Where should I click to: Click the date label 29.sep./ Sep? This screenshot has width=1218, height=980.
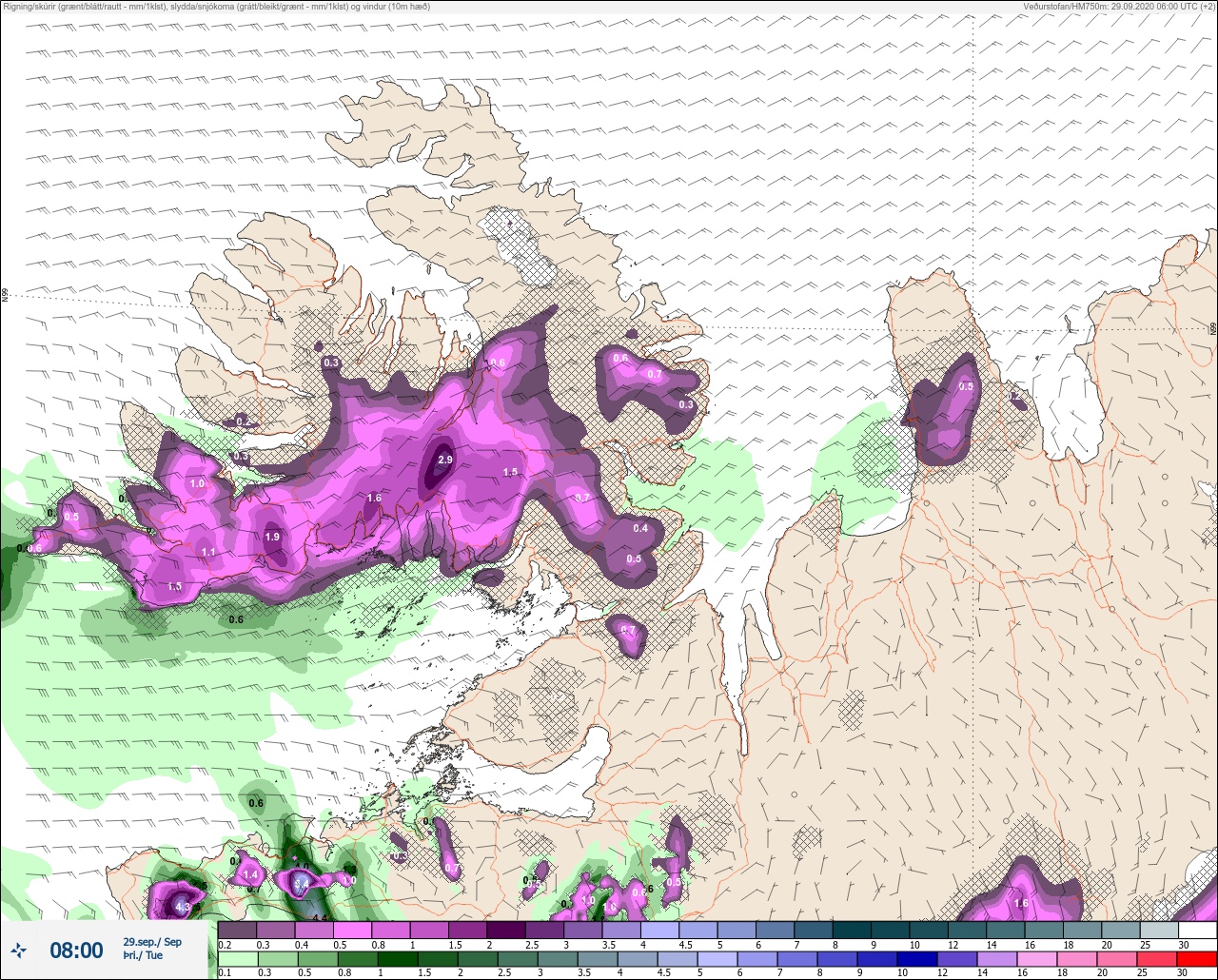pos(152,942)
